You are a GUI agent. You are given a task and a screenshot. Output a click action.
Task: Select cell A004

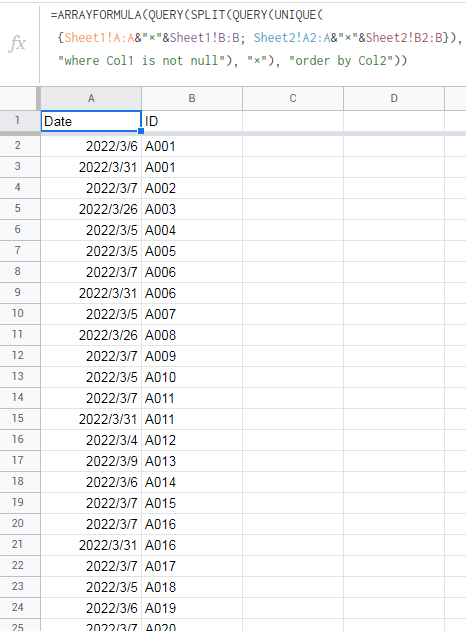pos(192,230)
